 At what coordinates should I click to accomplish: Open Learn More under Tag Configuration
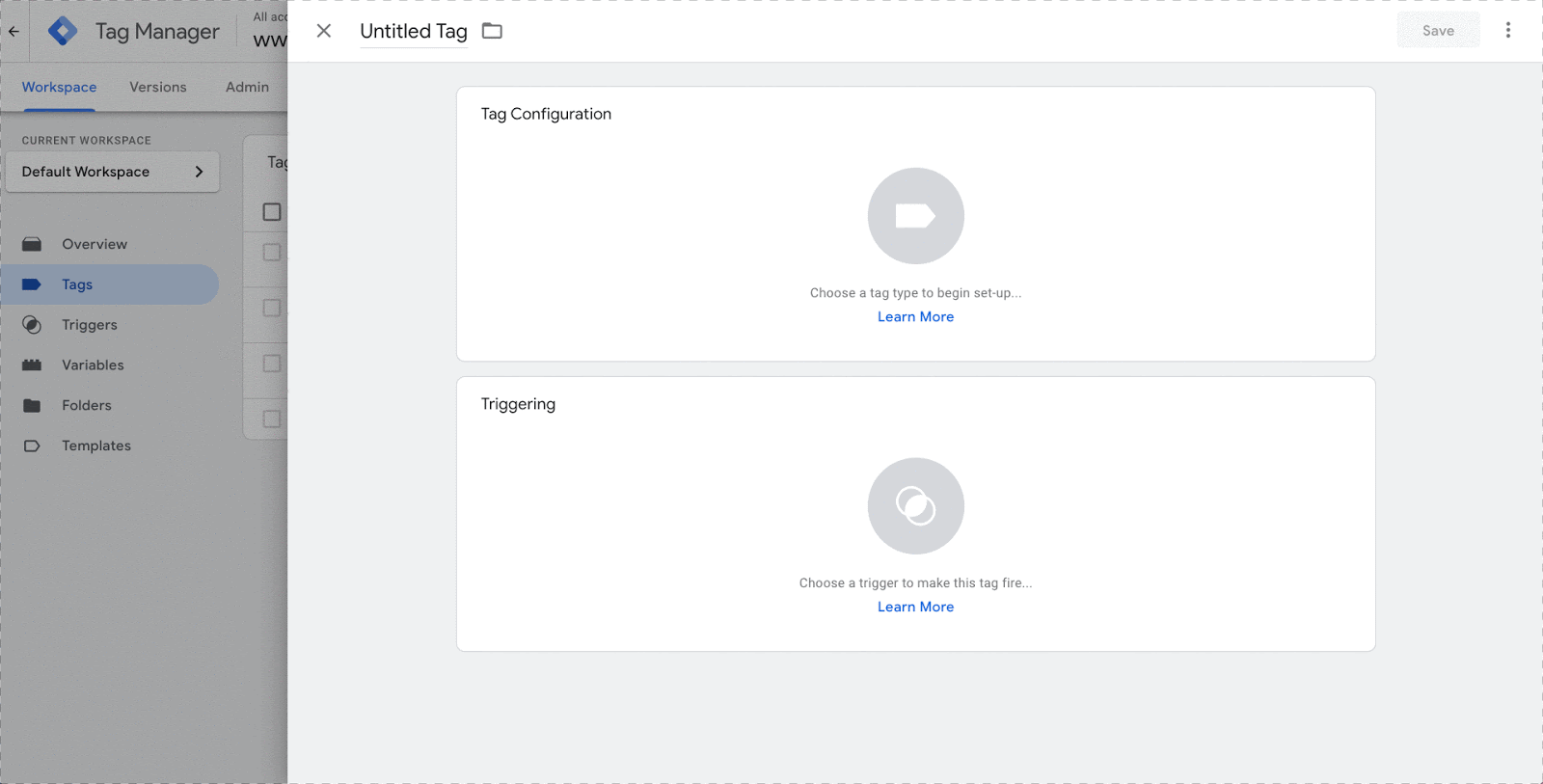click(x=915, y=316)
